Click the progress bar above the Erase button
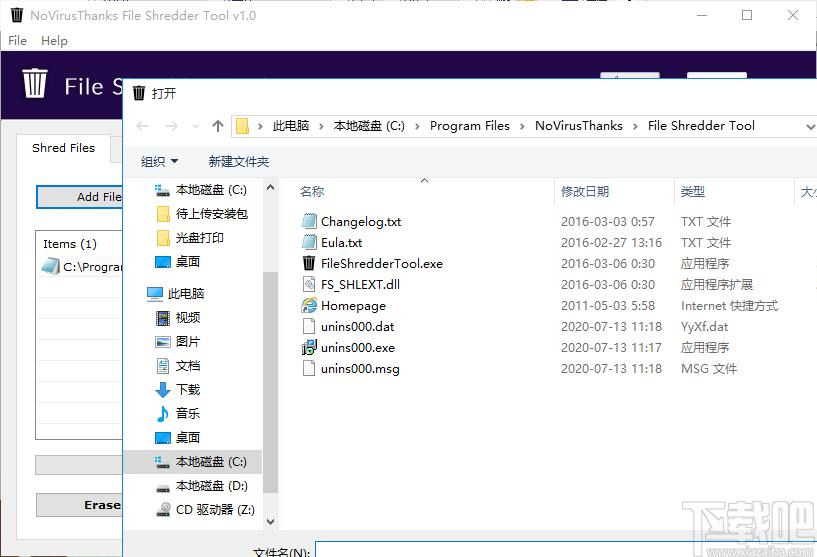Viewport: 817px width, 557px height. 79,465
